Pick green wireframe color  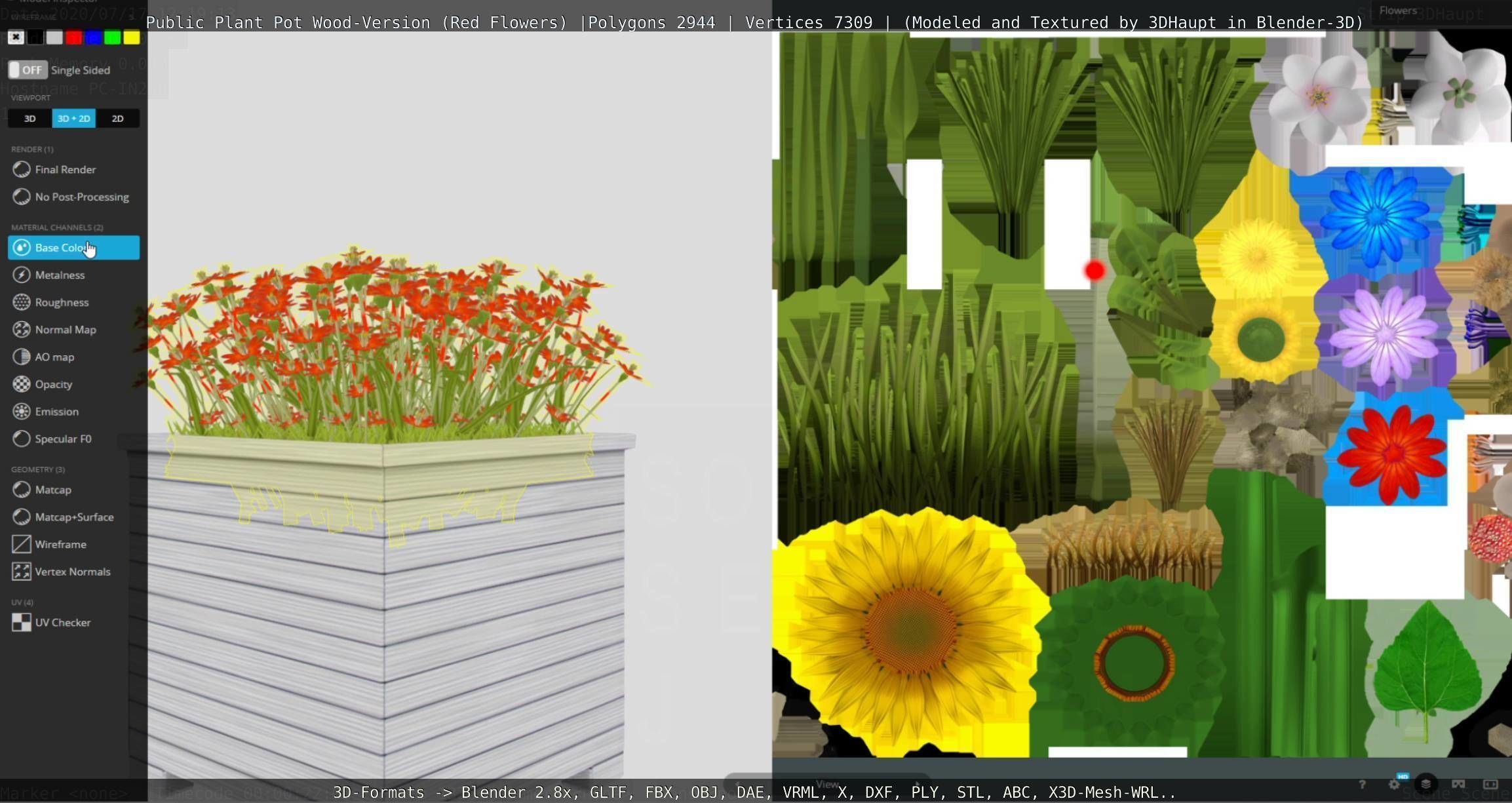click(x=113, y=37)
